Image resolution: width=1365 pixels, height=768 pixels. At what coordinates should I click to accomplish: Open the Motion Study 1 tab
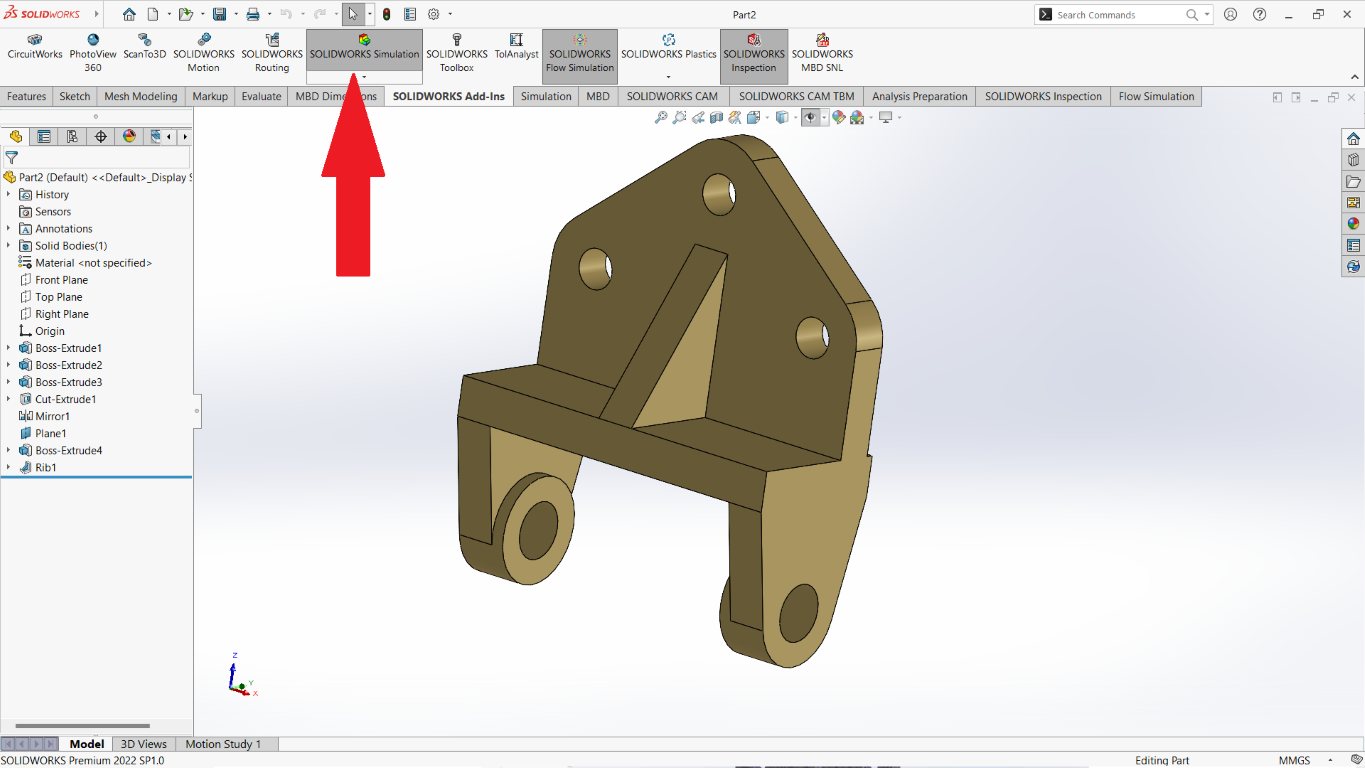point(223,744)
